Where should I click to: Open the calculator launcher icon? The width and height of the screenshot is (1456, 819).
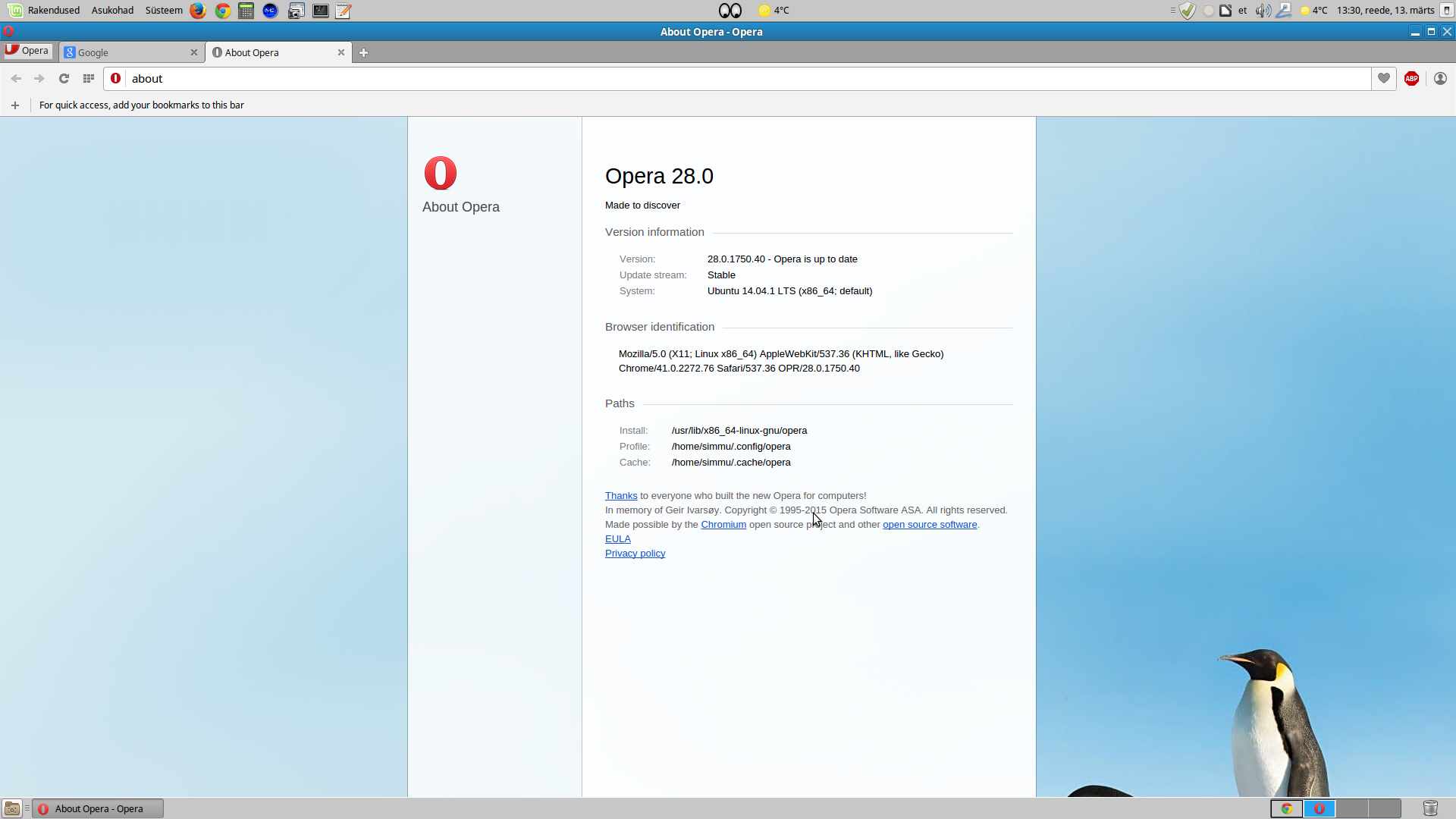click(x=246, y=11)
